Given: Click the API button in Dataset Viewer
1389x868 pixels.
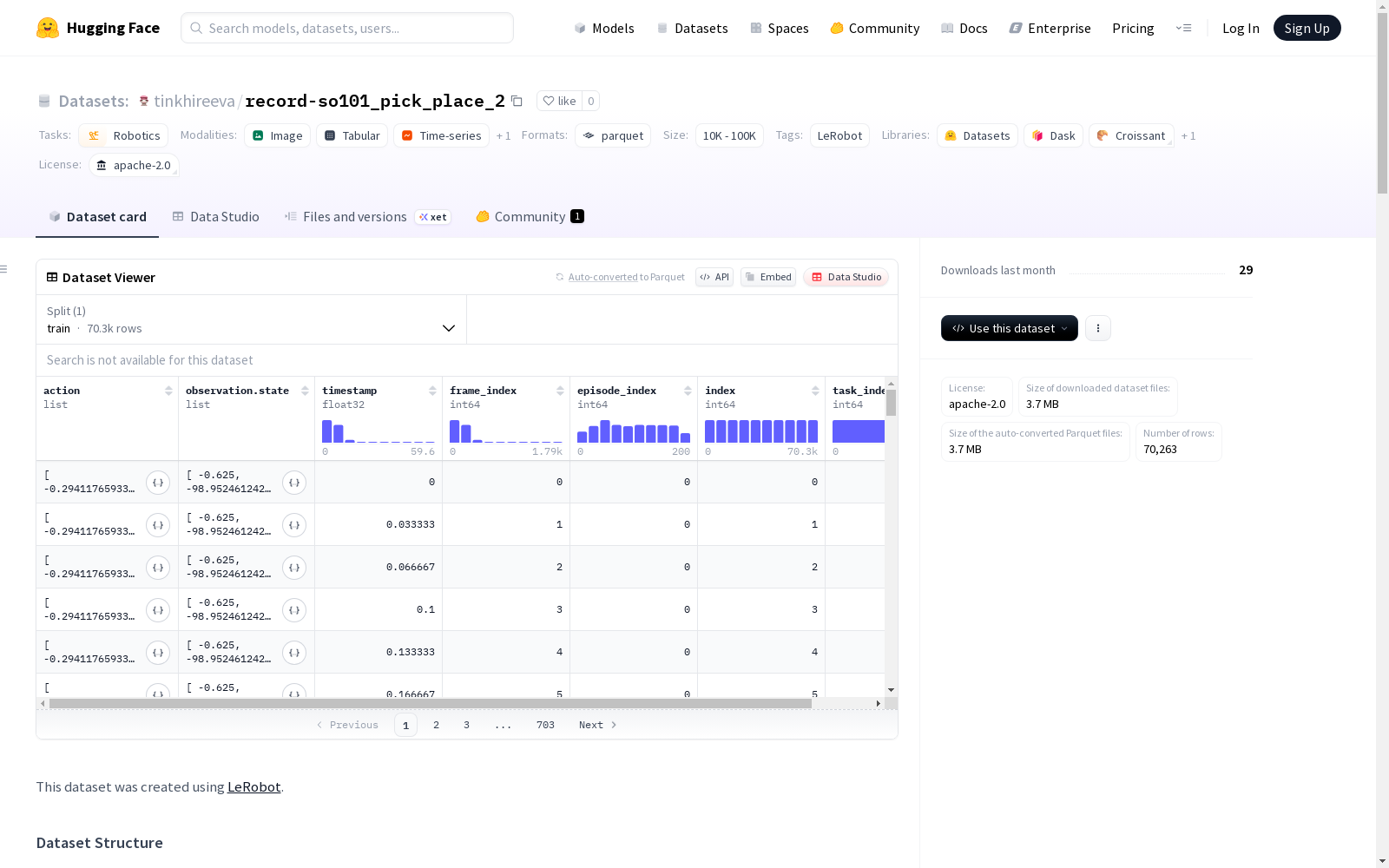Looking at the screenshot, I should (x=714, y=277).
